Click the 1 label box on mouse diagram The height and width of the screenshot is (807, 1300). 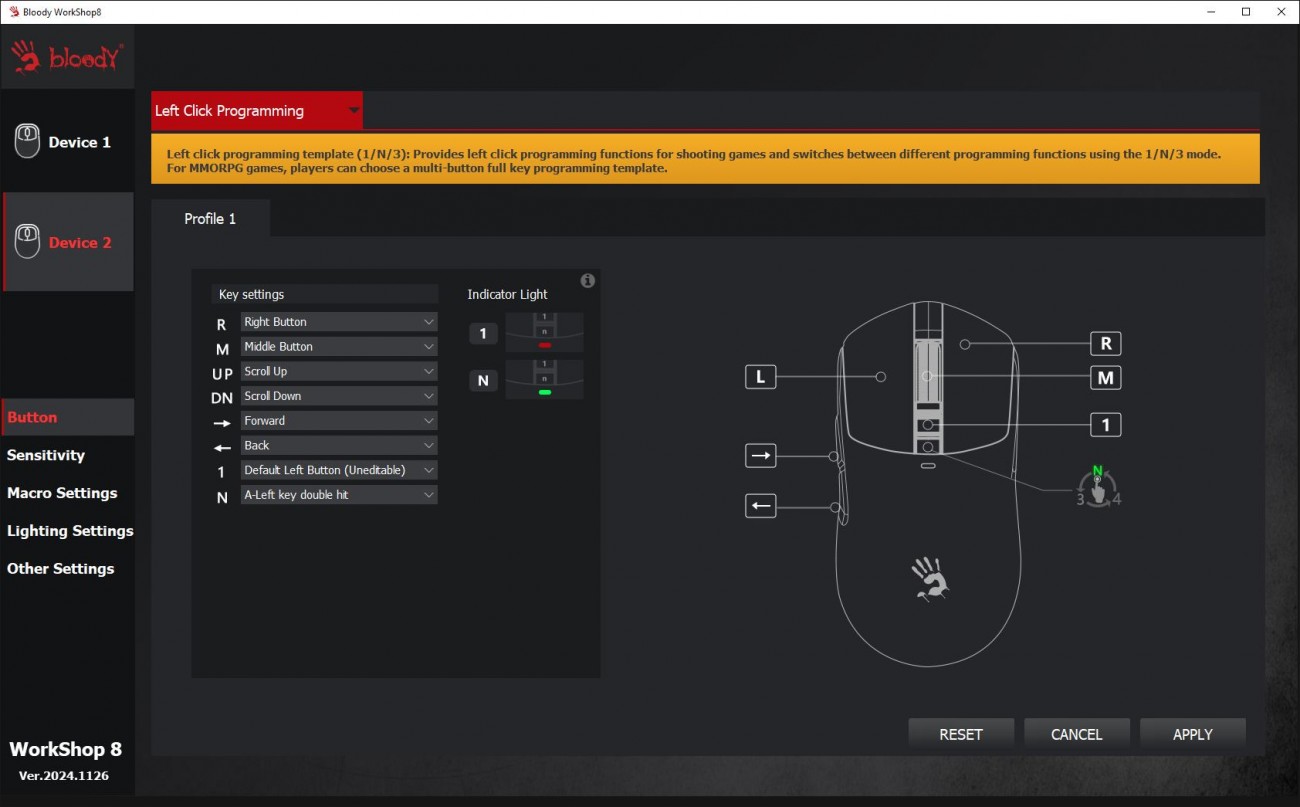[x=1105, y=425]
